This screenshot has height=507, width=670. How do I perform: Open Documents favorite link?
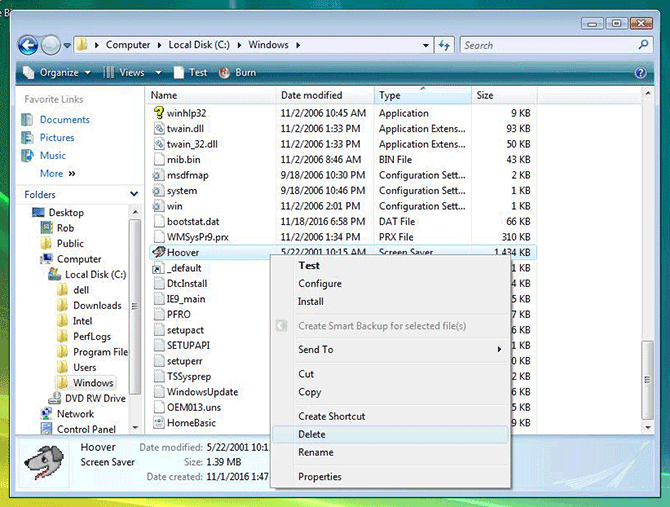(65, 120)
